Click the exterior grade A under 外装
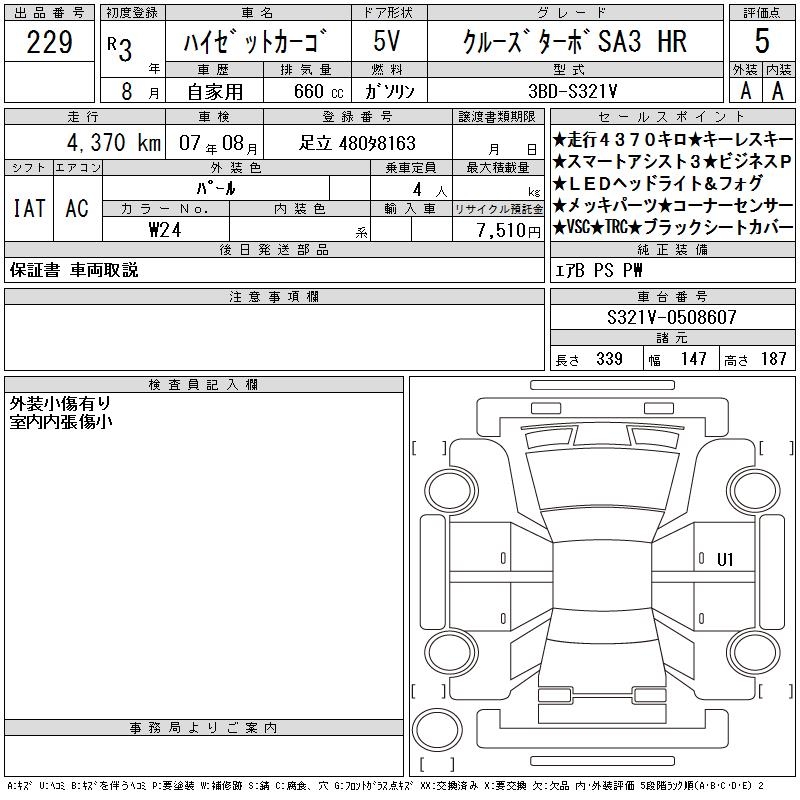Viewport: 800px width, 800px height. pos(746,91)
